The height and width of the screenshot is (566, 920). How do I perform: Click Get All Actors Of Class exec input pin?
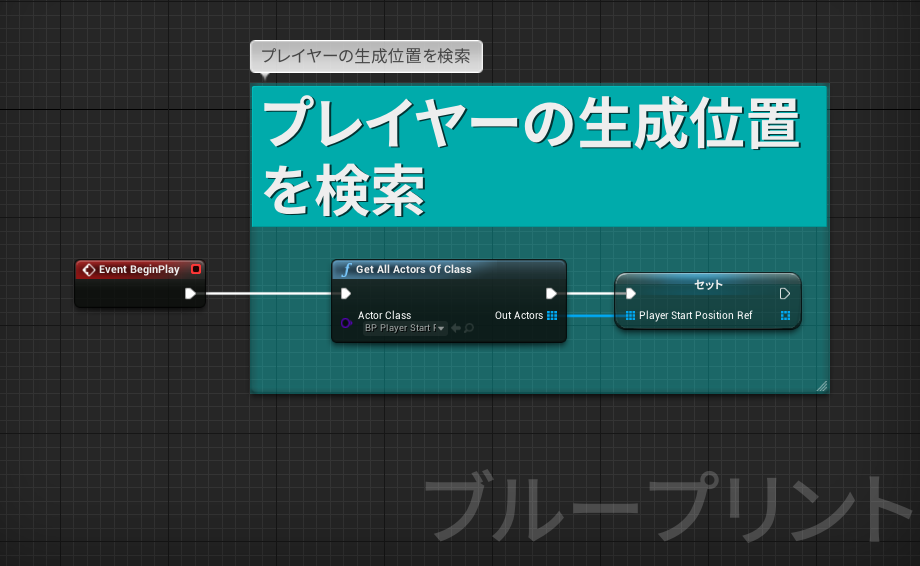(x=346, y=293)
